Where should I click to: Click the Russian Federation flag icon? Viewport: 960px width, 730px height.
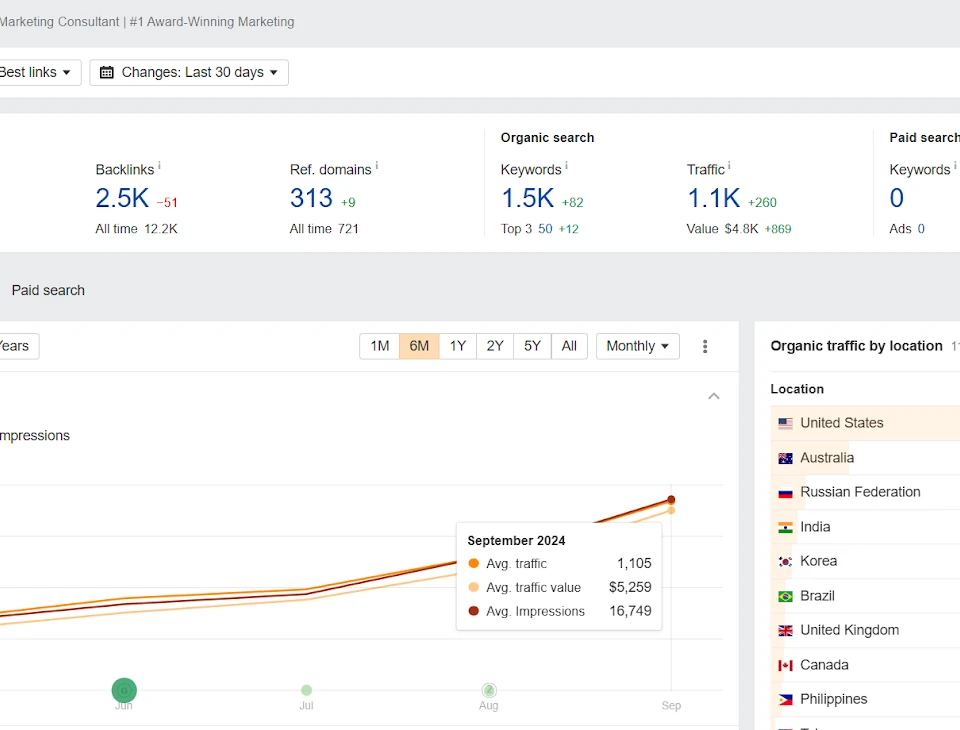point(786,492)
